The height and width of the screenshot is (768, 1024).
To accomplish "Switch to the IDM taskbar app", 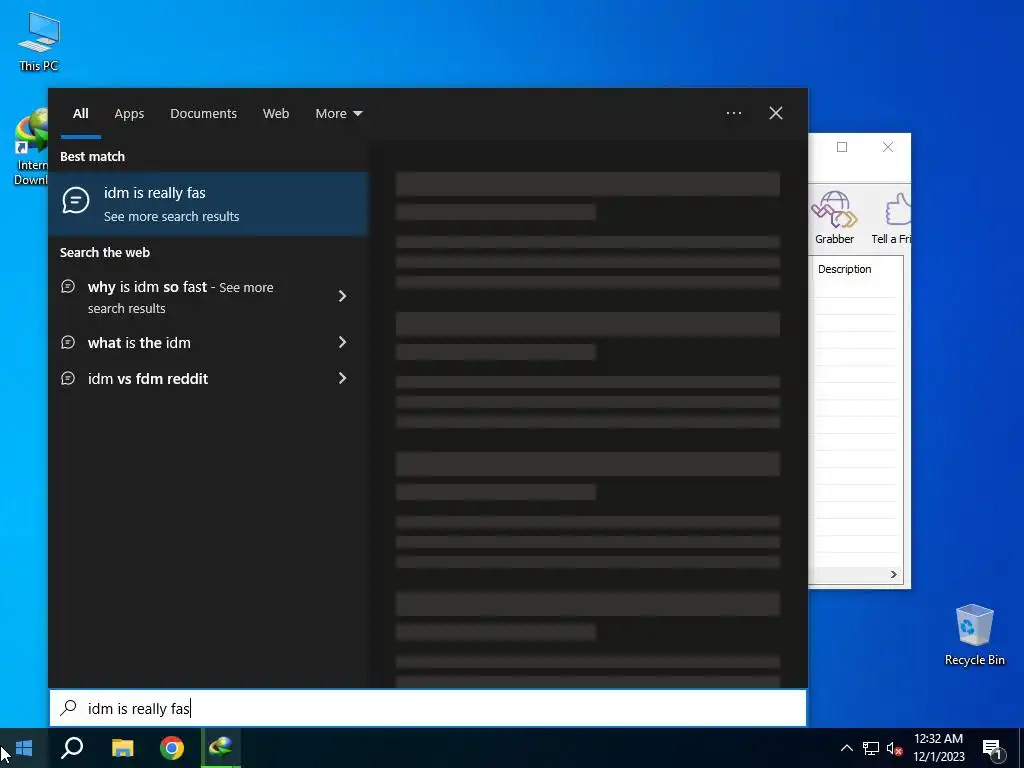I will pyautogui.click(x=221, y=748).
